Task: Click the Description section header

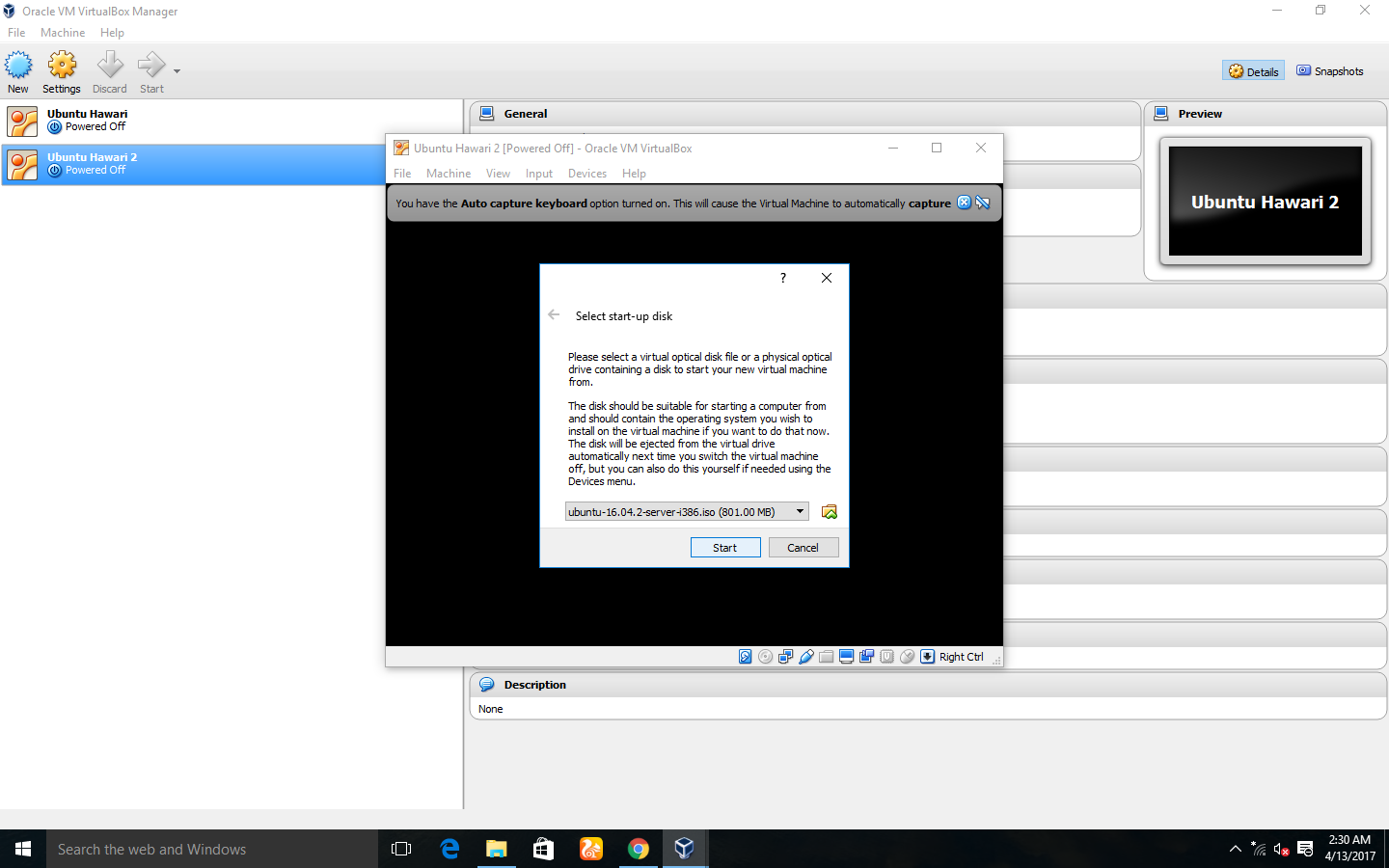Action: [x=928, y=685]
